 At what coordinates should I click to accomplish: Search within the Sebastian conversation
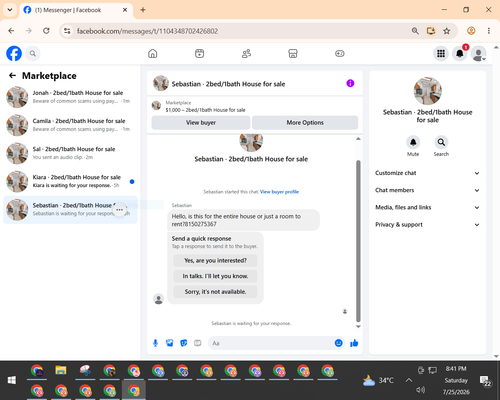pos(441,142)
